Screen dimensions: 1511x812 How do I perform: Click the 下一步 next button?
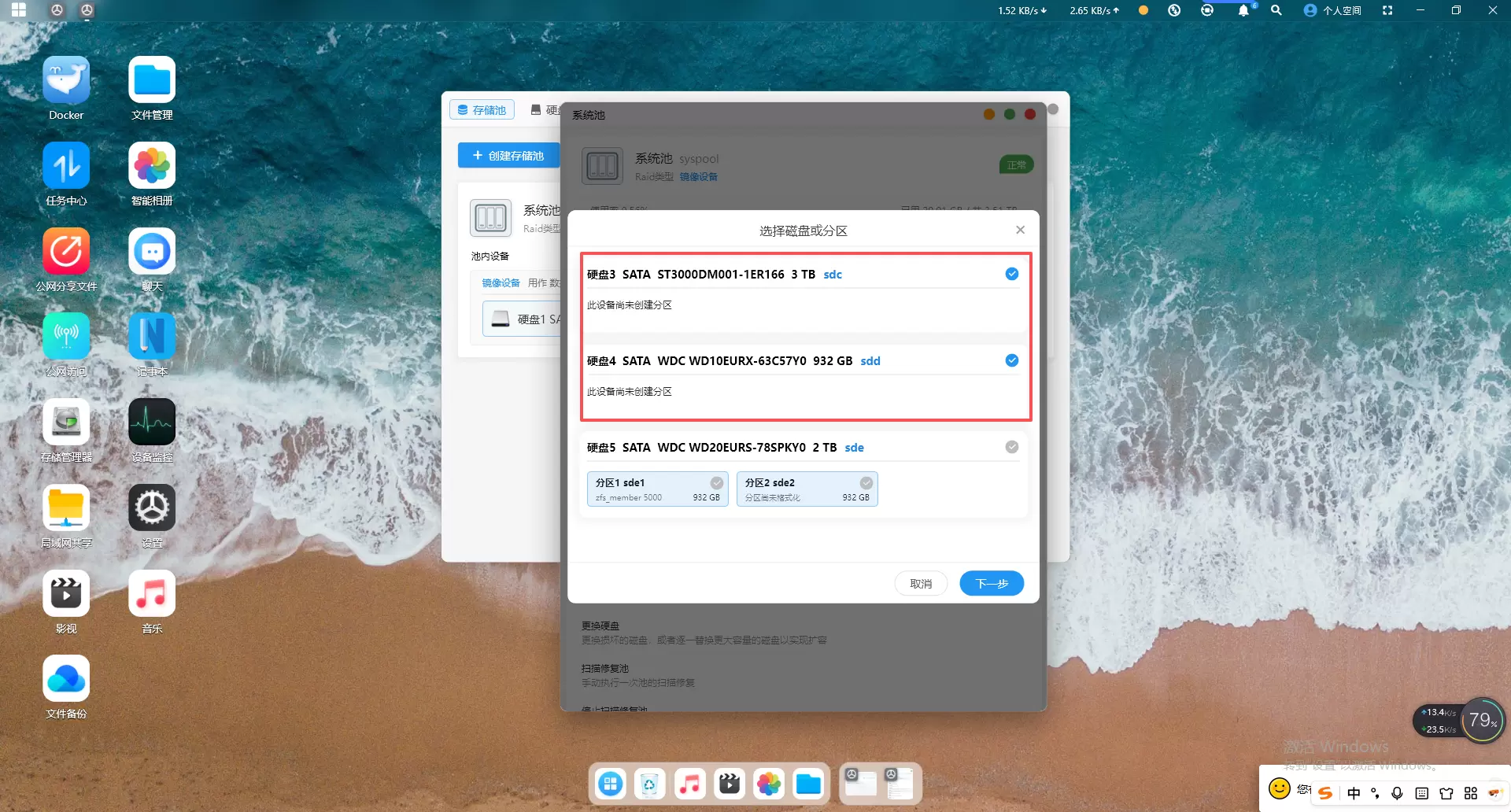tap(991, 583)
